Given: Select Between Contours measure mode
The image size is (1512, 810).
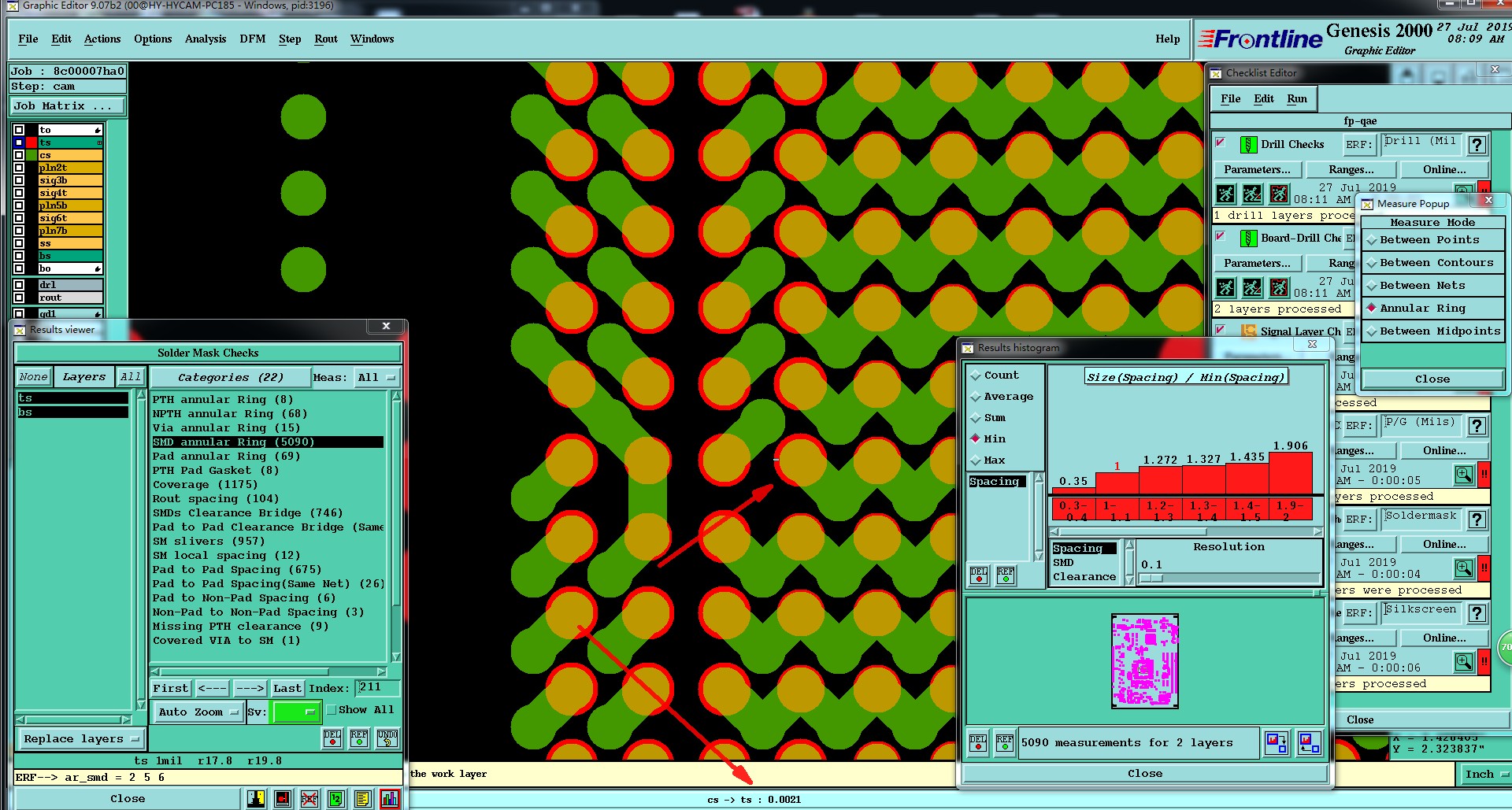Looking at the screenshot, I should coord(1432,263).
